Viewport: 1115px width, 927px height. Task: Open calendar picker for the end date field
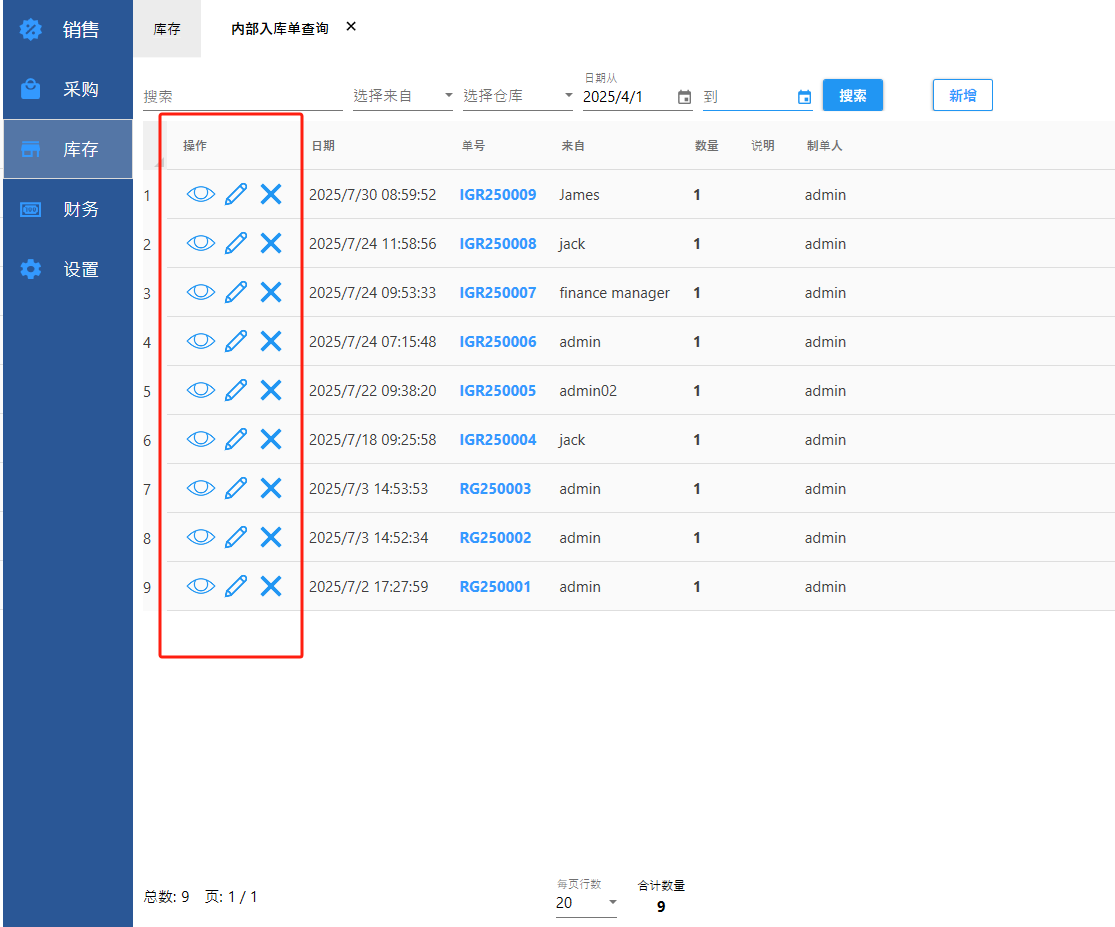(804, 97)
